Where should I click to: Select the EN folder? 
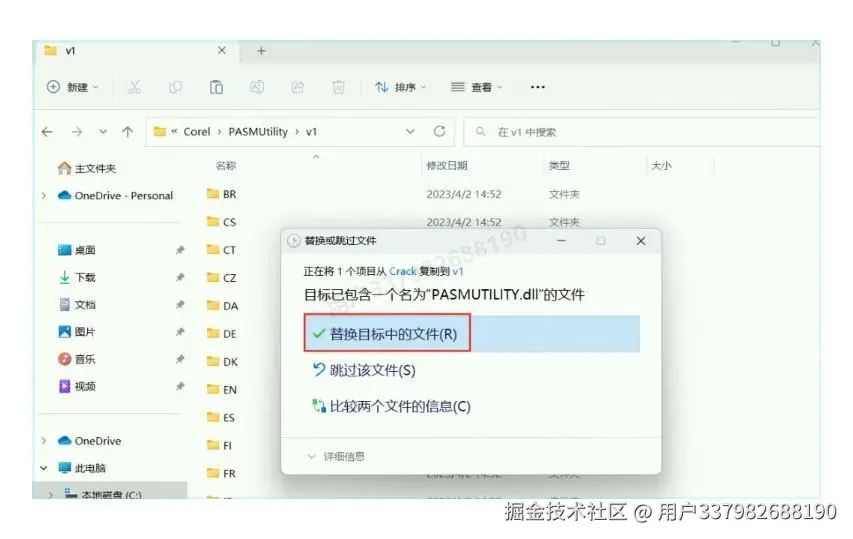[222, 389]
